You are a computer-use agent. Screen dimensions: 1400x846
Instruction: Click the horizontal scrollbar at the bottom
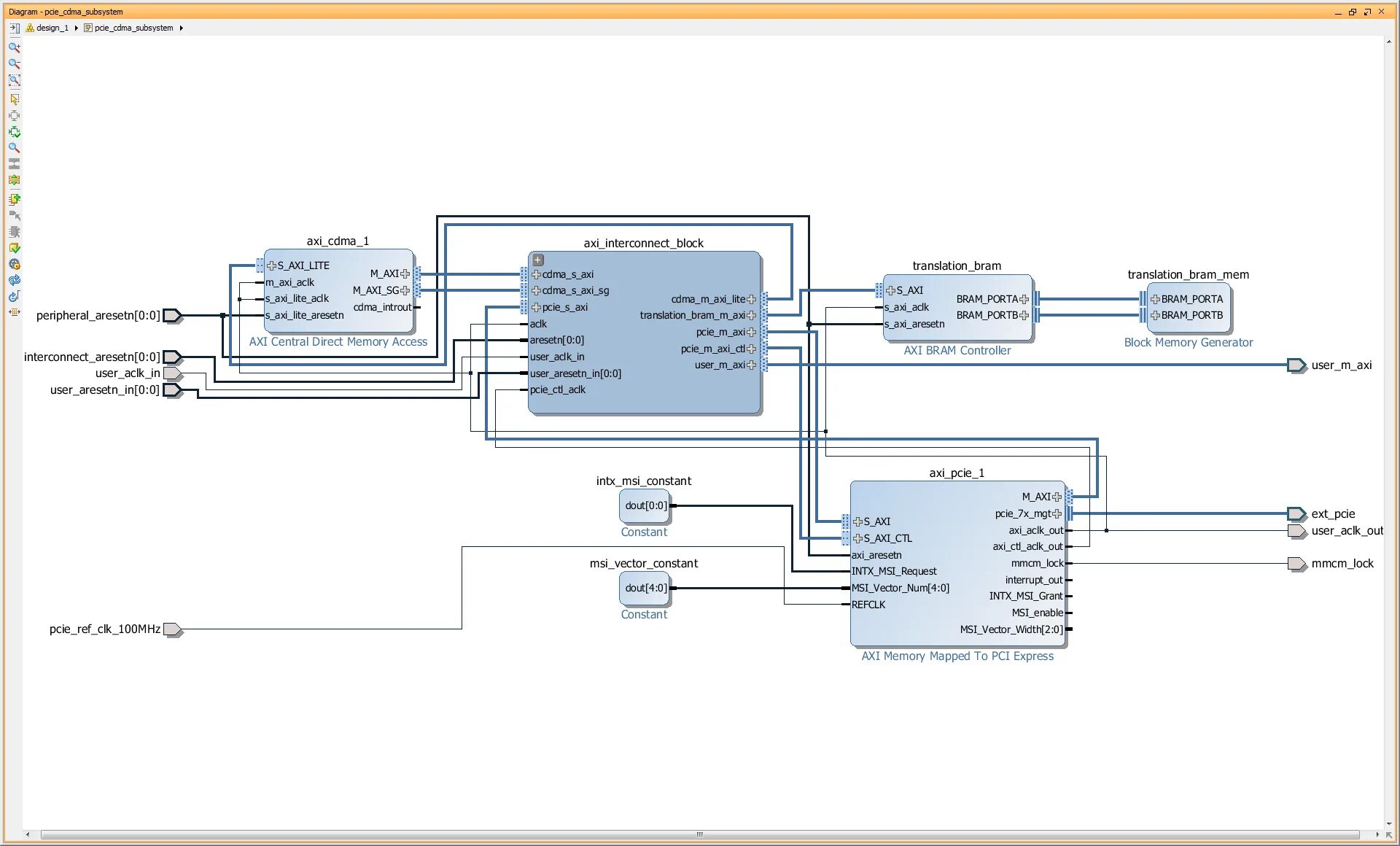coord(699,834)
